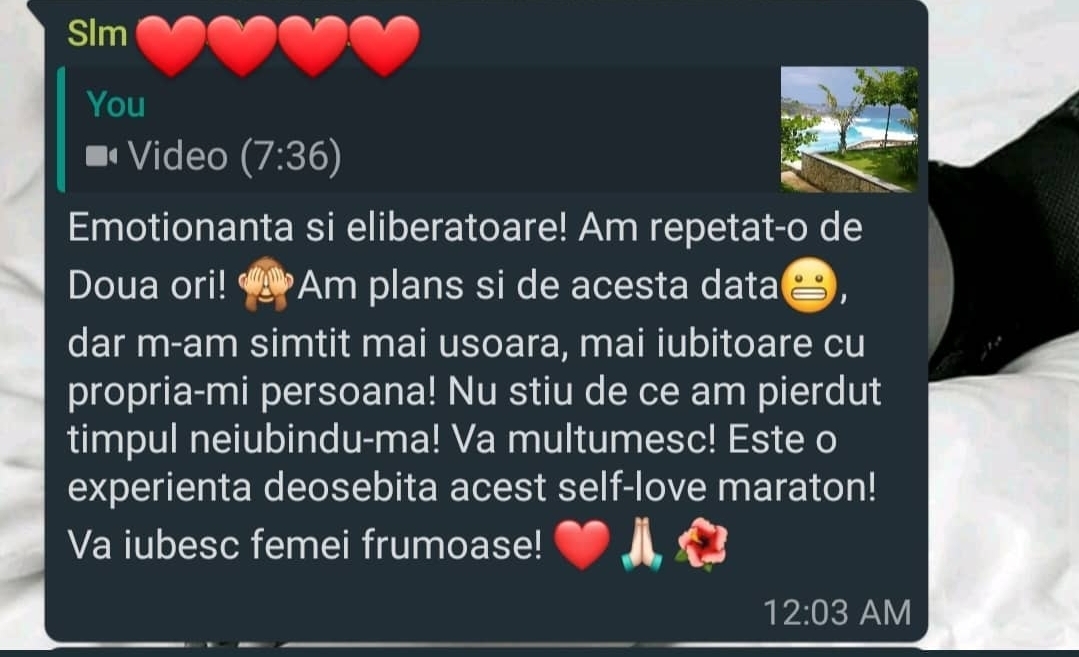Click the red heart after "frumoase!"
1079x657 pixels.
click(x=581, y=544)
